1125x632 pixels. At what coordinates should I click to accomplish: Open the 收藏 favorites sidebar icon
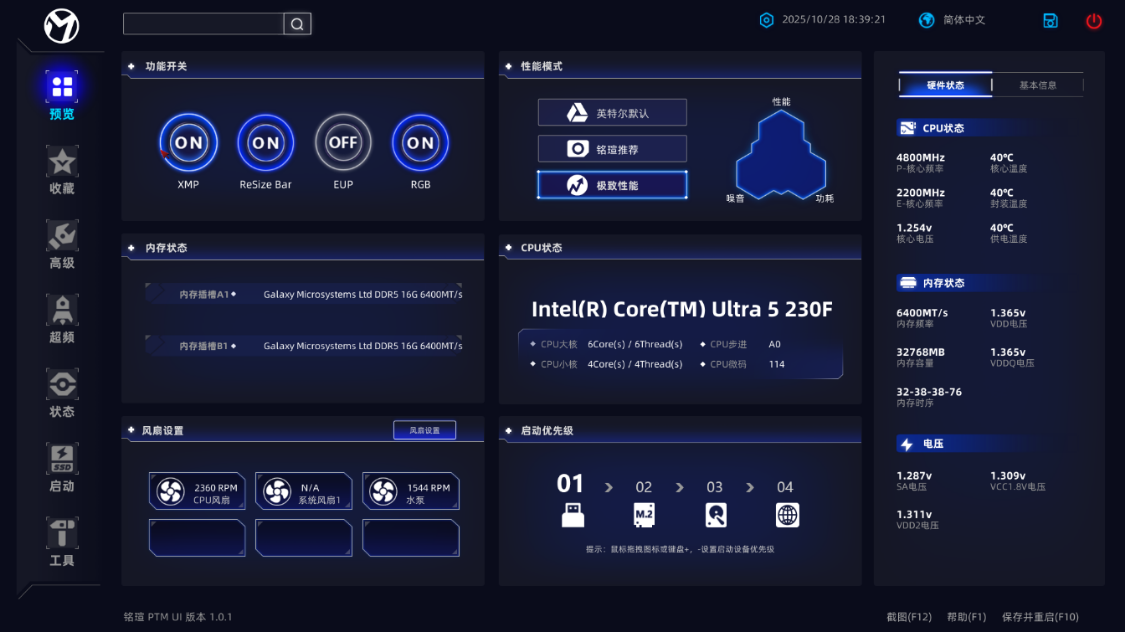(62, 162)
